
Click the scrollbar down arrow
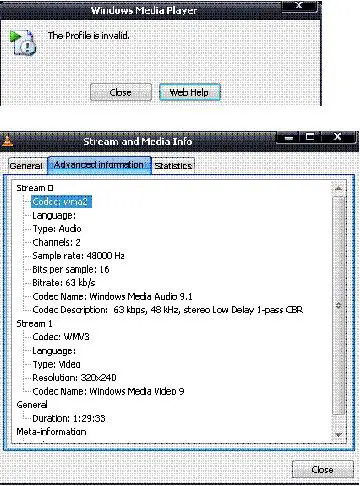pyautogui.click(x=339, y=435)
